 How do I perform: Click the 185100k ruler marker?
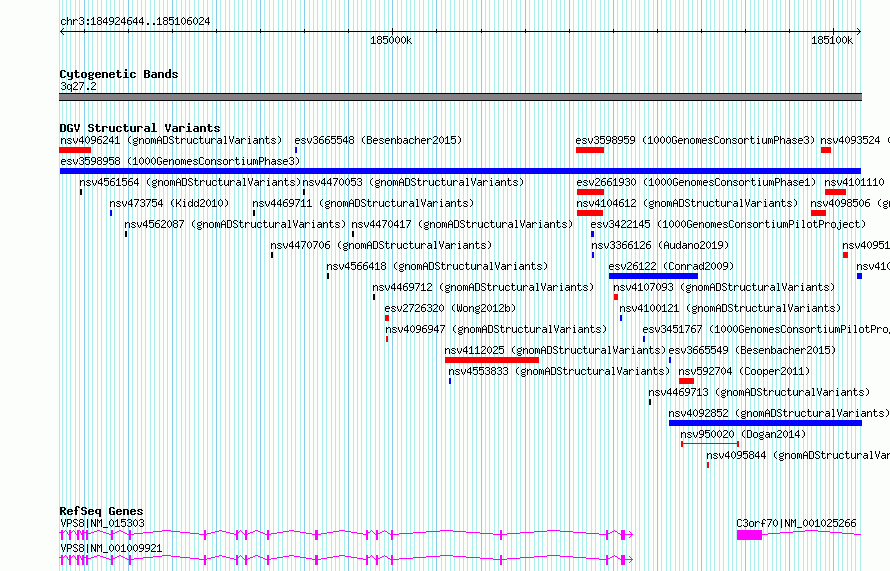pyautogui.click(x=832, y=40)
